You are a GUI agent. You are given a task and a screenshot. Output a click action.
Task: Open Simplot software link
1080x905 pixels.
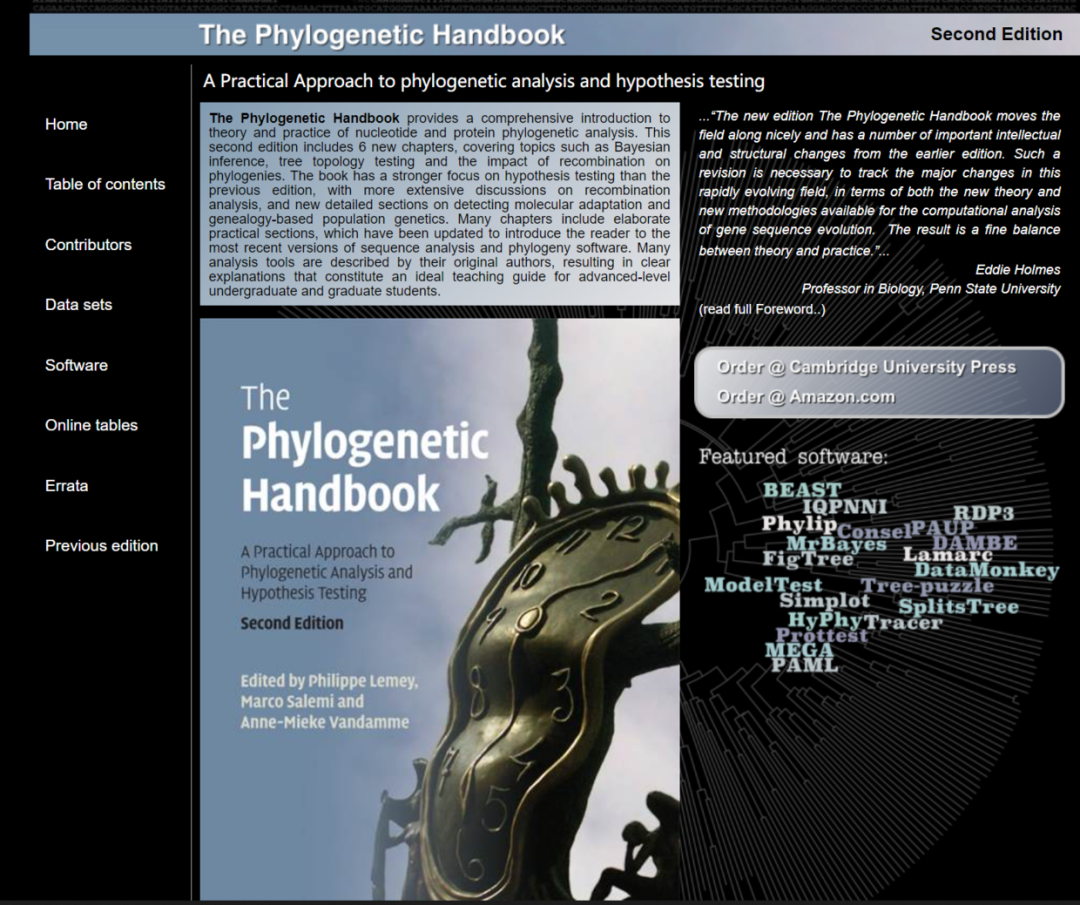[824, 601]
